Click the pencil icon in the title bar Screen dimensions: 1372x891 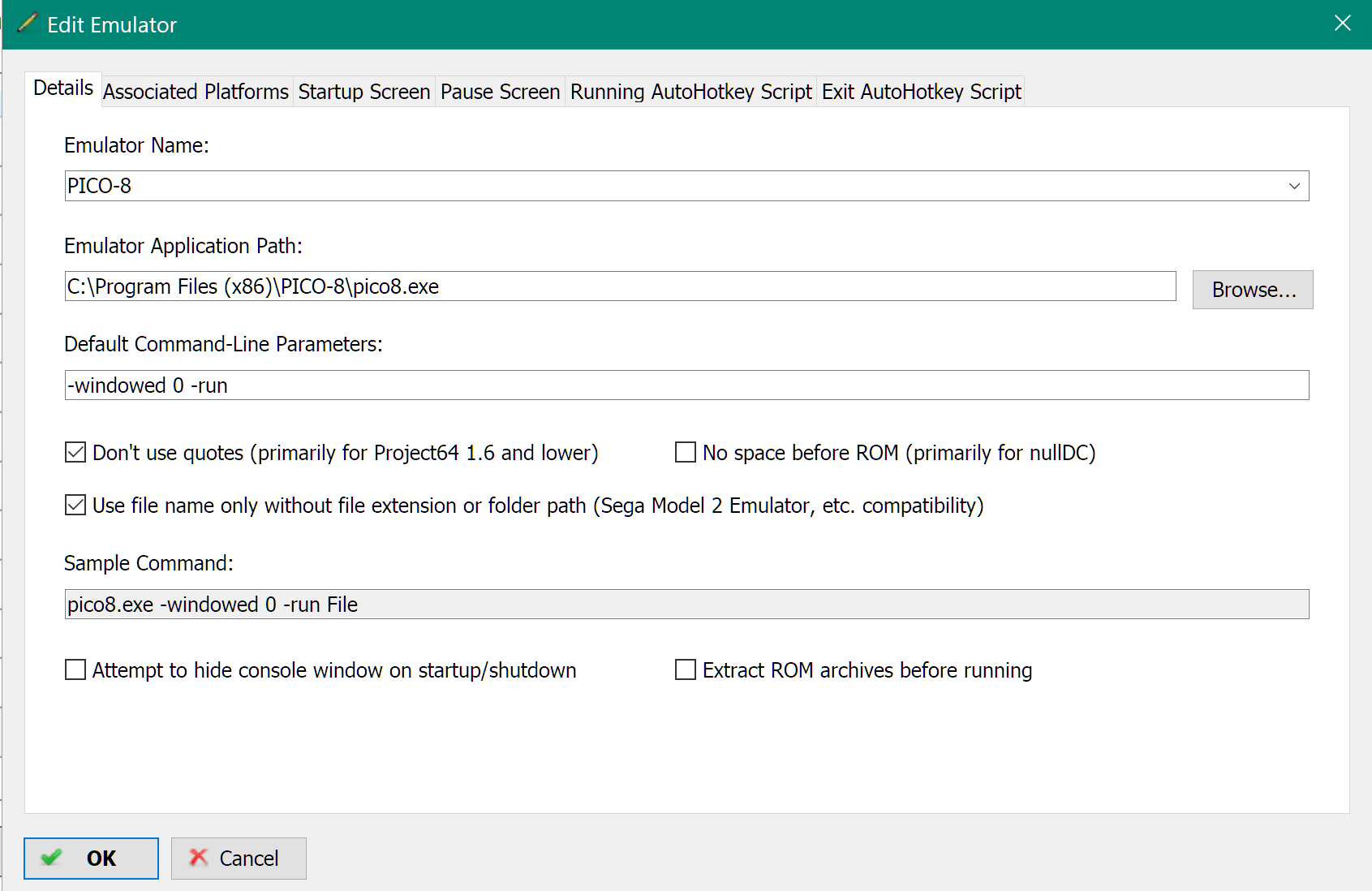[x=27, y=23]
